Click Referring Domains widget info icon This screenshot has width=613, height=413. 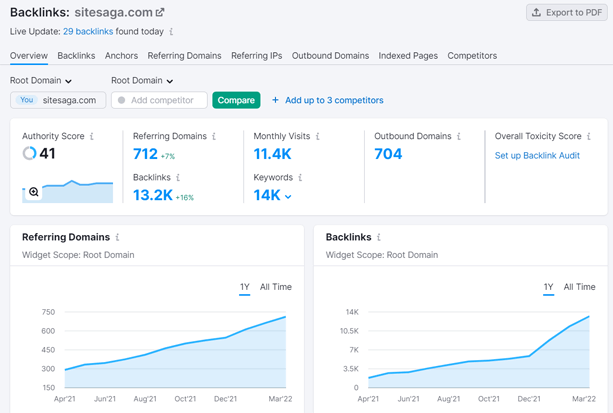tap(117, 237)
